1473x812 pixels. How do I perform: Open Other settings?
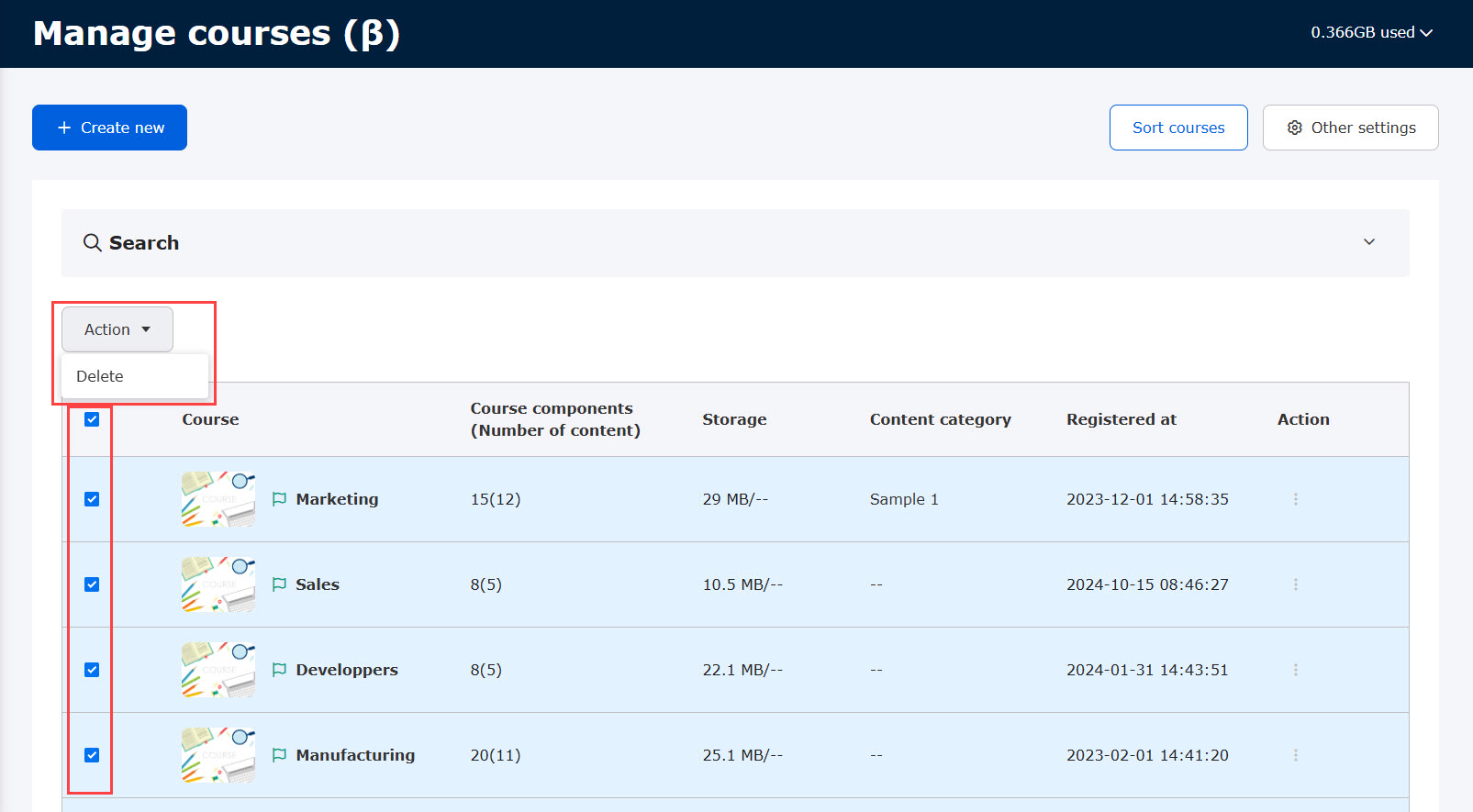[1350, 128]
